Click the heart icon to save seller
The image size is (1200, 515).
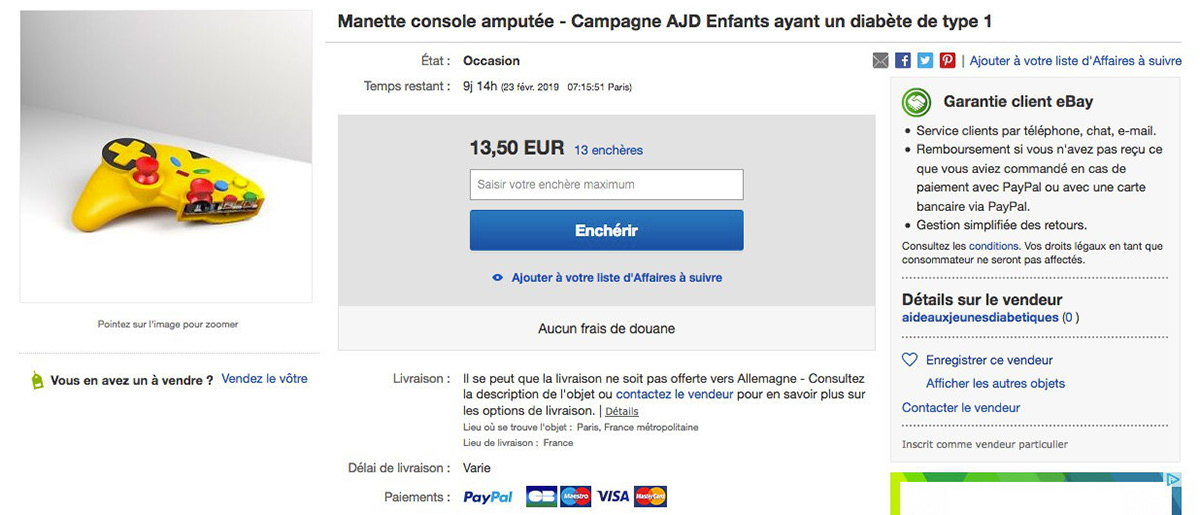(910, 360)
